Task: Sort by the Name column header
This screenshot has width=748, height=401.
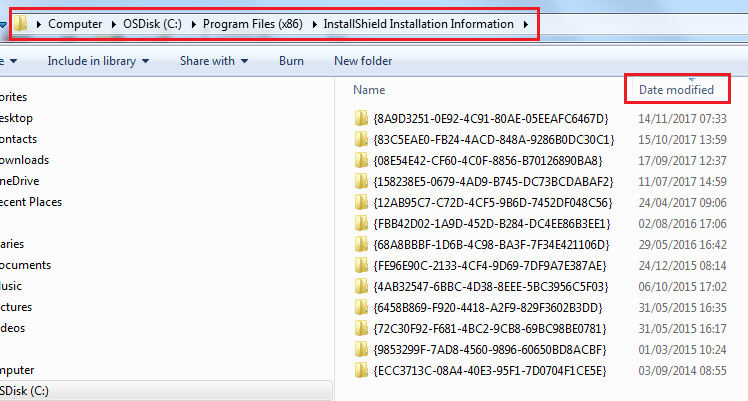Action: tap(369, 90)
